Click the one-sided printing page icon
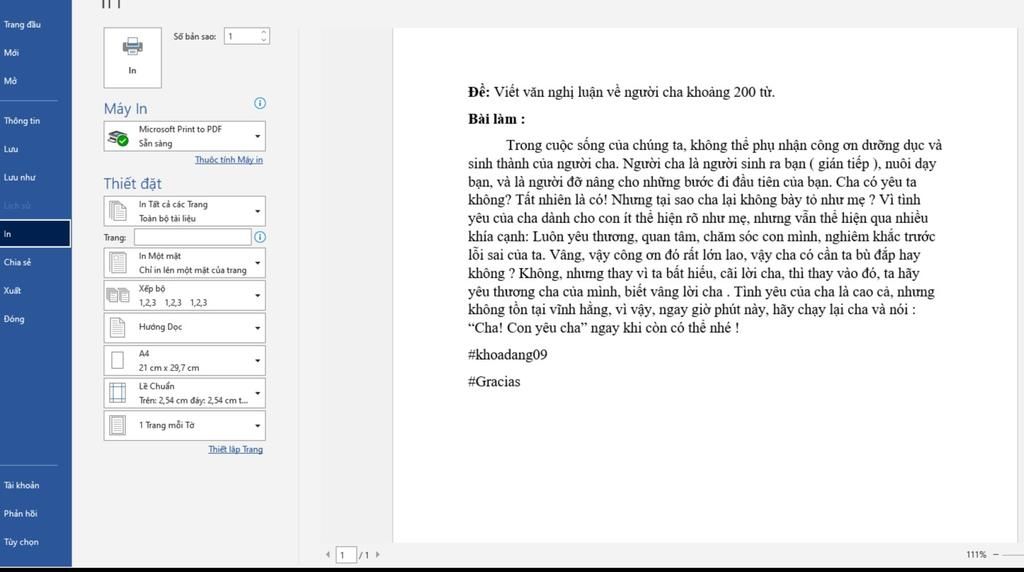Image resolution: width=1024 pixels, height=572 pixels. [118, 263]
